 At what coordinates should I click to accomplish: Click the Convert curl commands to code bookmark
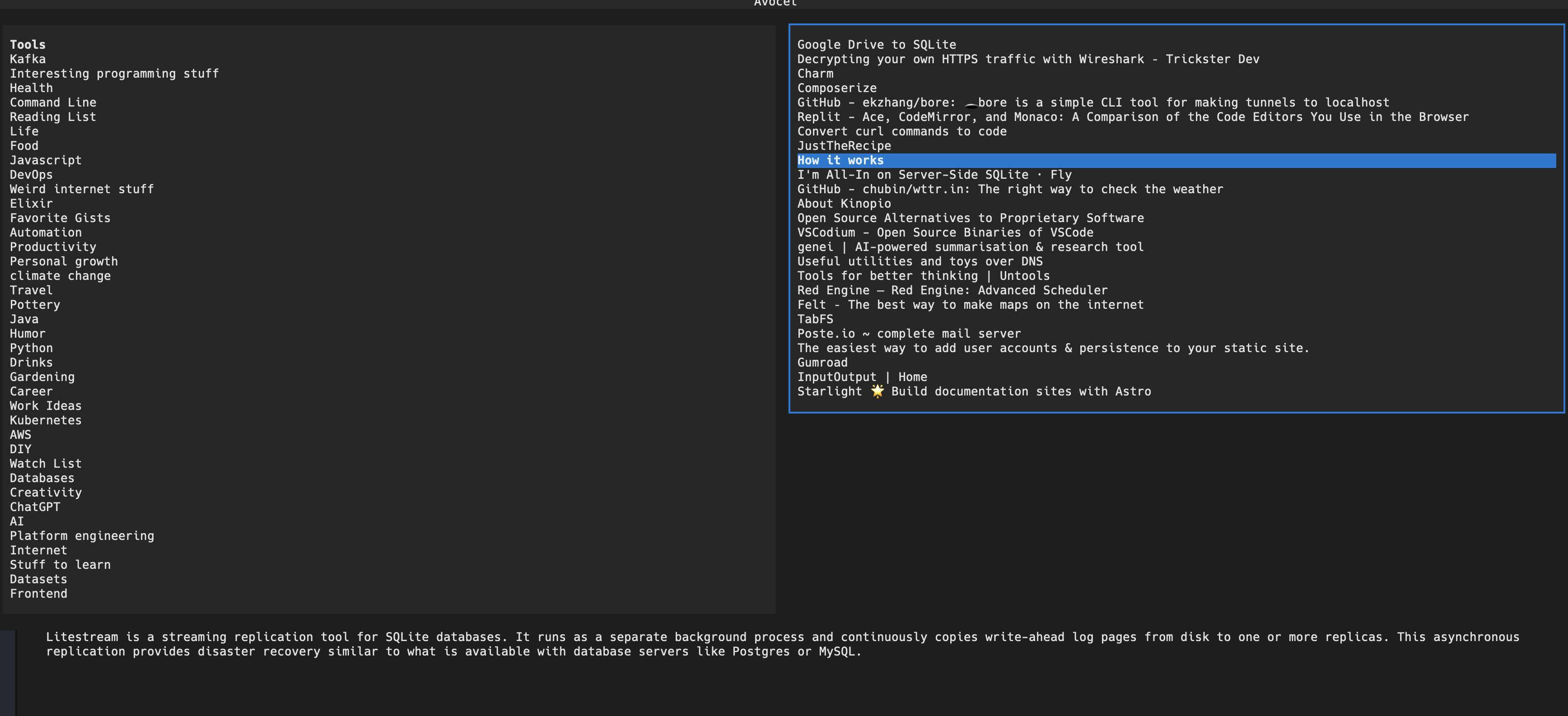pos(901,131)
